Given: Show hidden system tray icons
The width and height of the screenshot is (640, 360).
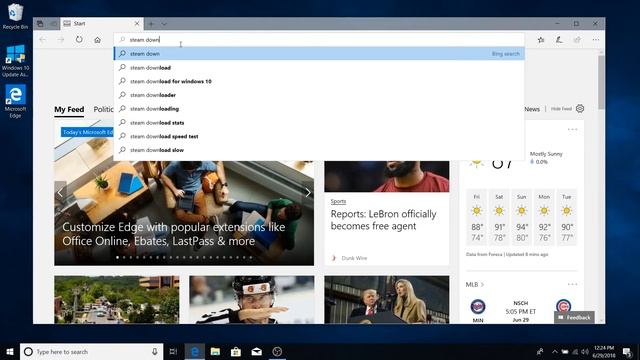Looking at the screenshot, I should [x=554, y=351].
